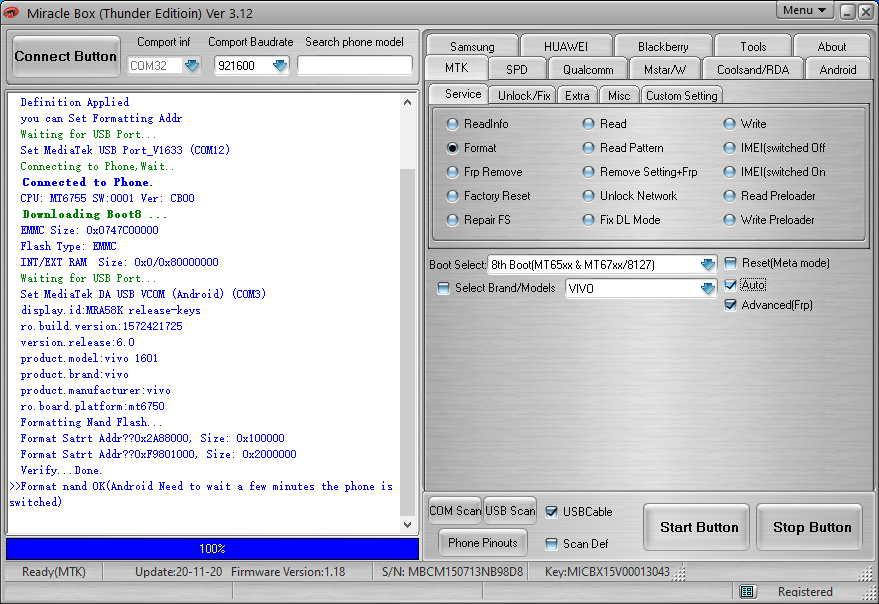Switch to the Samsung tab
The height and width of the screenshot is (604, 879).
point(472,47)
